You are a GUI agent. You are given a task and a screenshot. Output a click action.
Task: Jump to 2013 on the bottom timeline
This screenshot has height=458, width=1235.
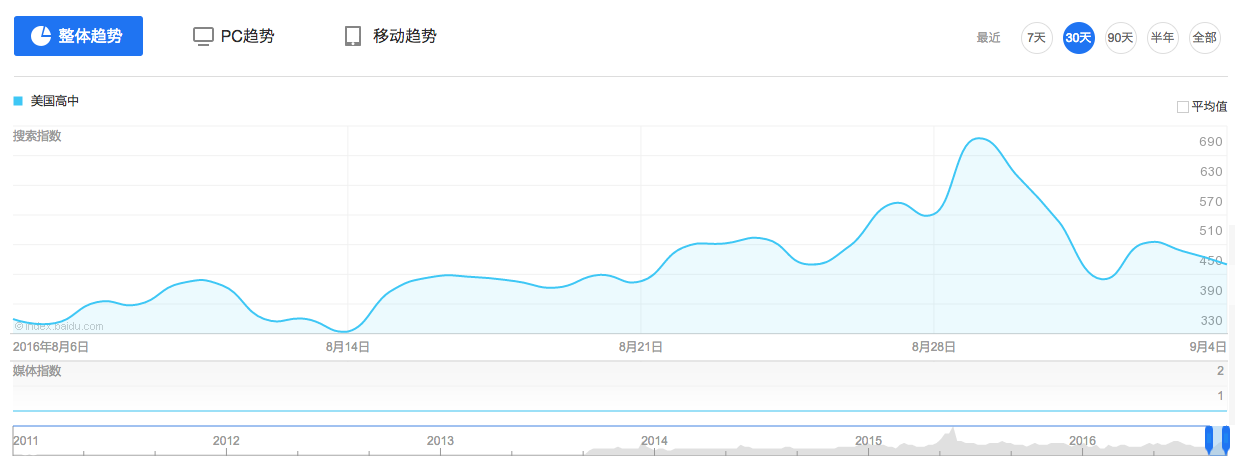coord(440,440)
